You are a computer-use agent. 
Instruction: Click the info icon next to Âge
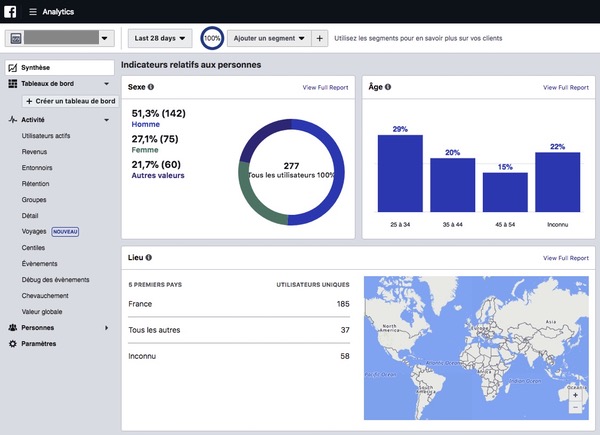click(x=388, y=87)
